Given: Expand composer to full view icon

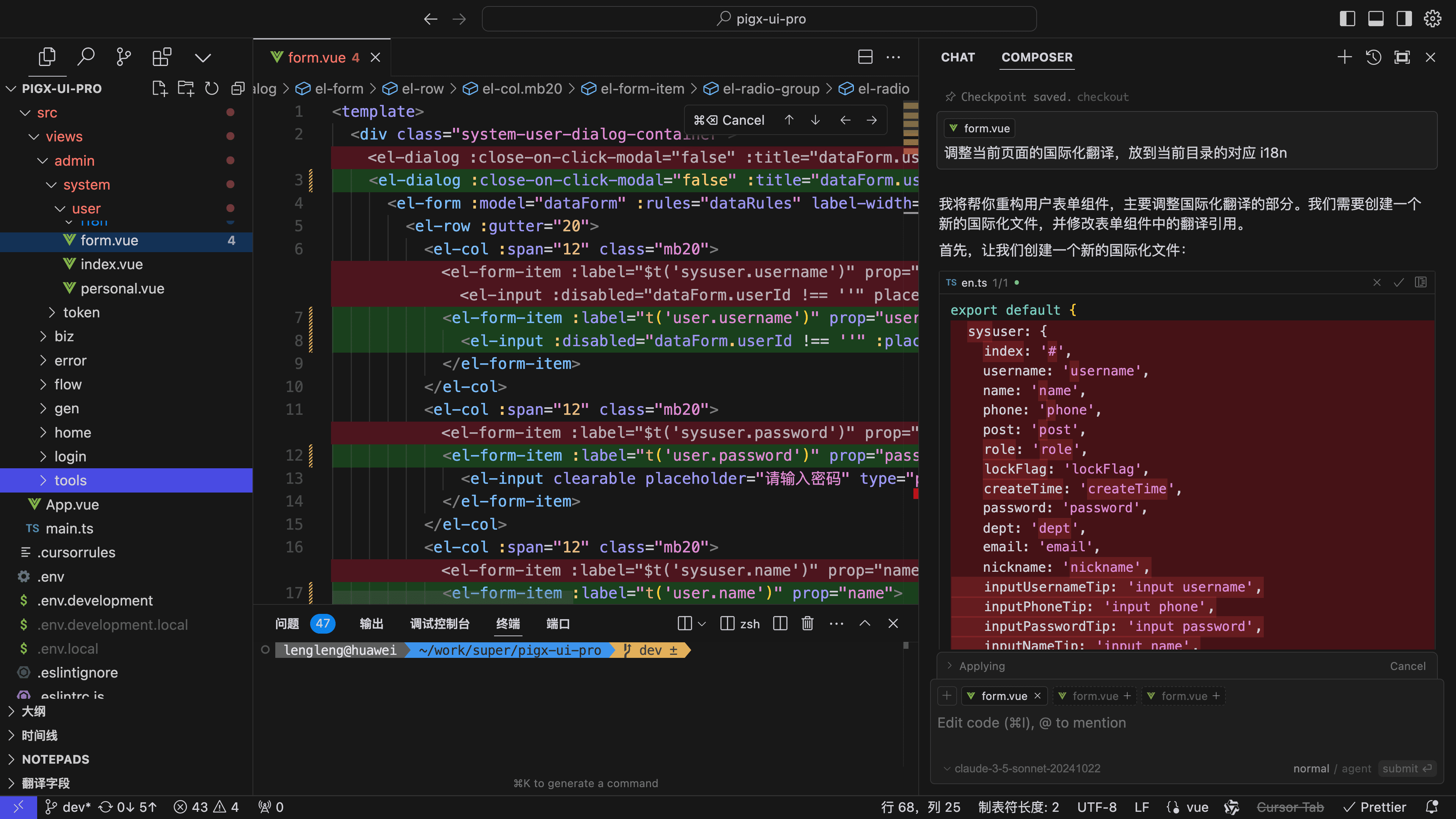Looking at the screenshot, I should tap(1402, 57).
